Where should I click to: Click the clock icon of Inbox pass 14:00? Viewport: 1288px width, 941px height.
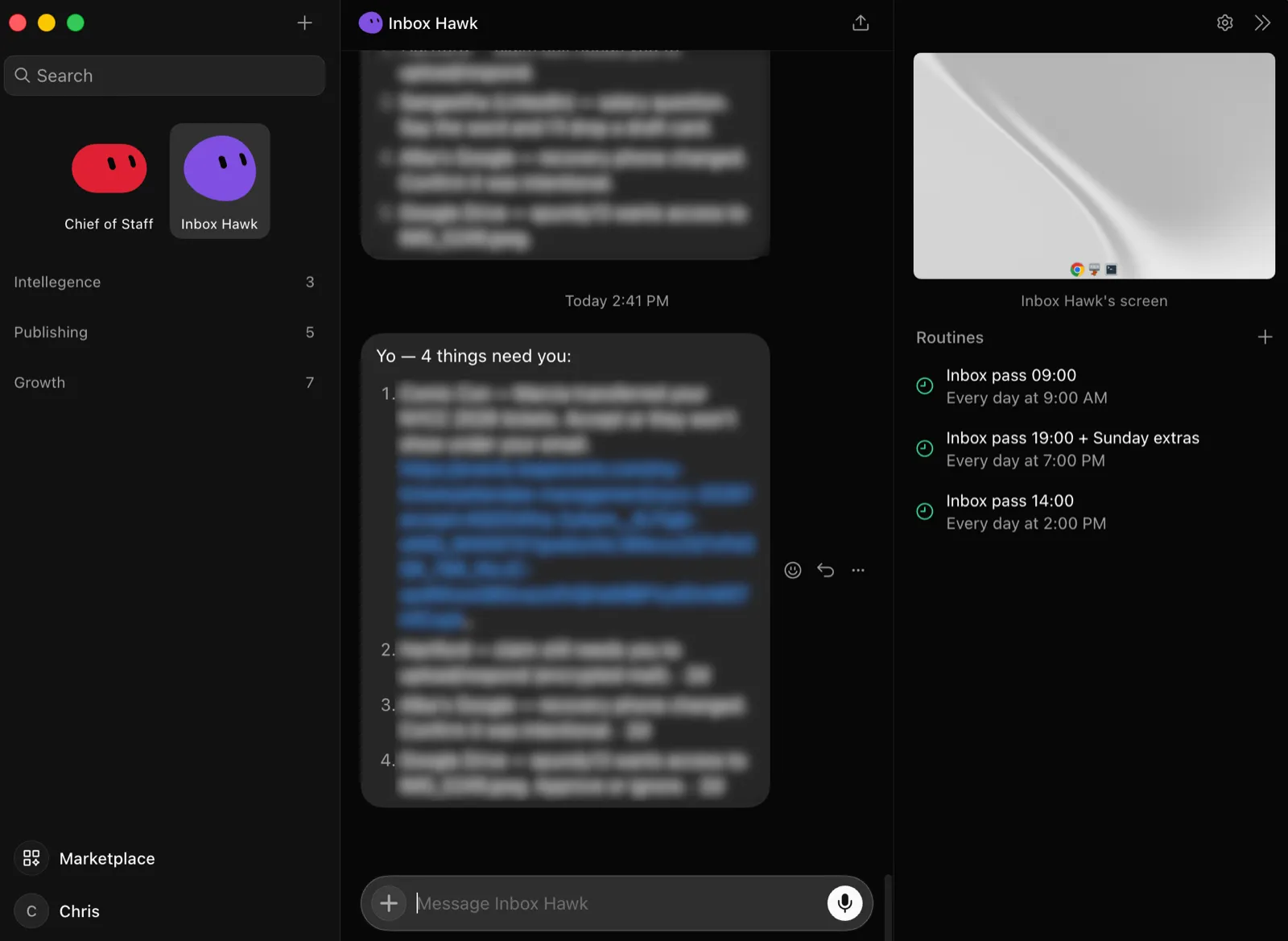click(x=925, y=511)
